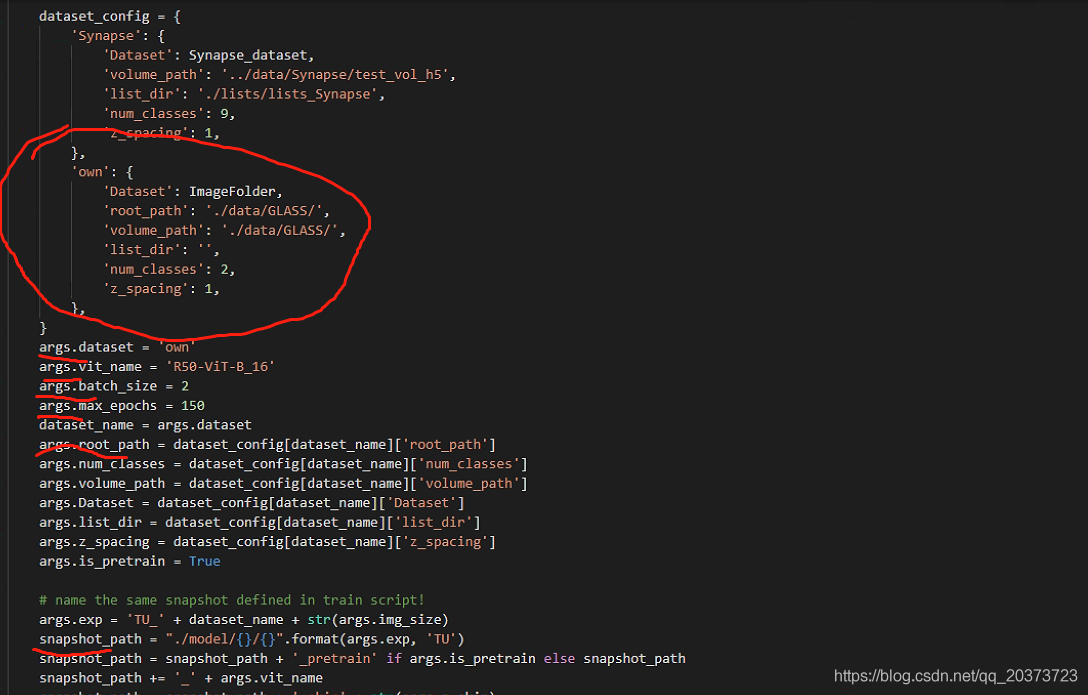Click the 'dataset_config = {' line

109,17
